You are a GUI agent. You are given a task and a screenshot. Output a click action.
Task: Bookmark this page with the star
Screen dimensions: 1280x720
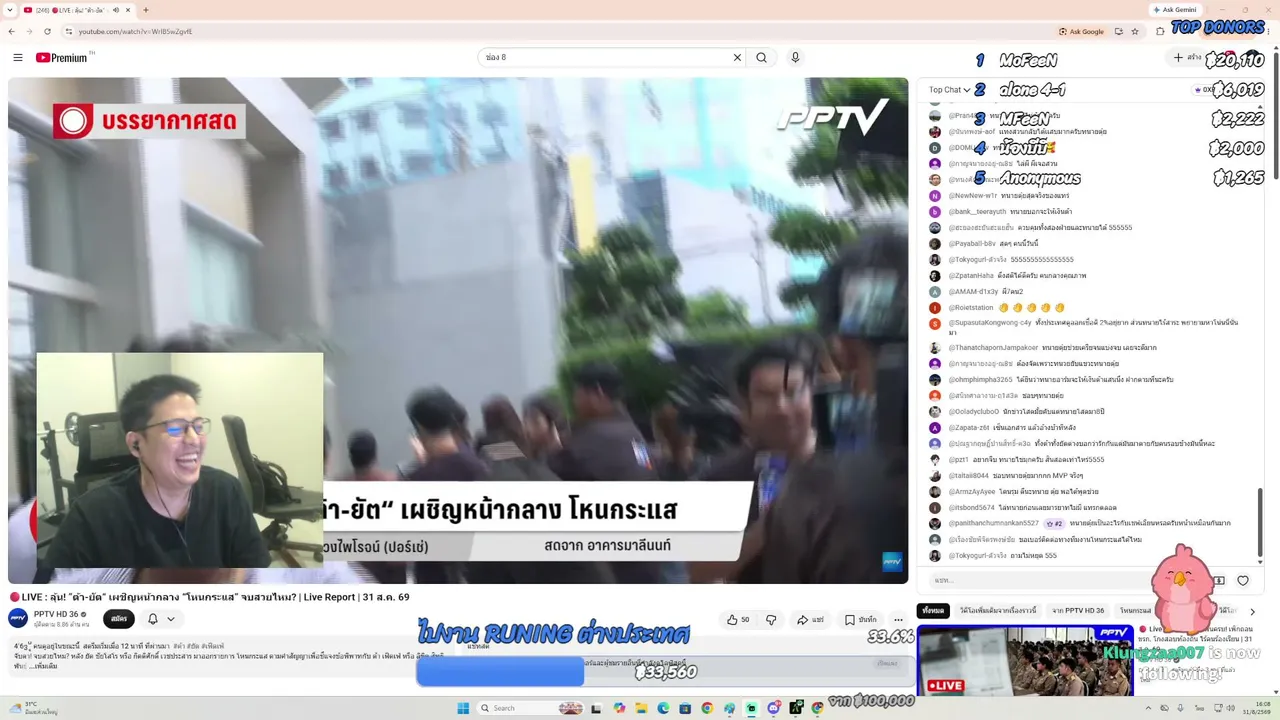pos(1135,31)
